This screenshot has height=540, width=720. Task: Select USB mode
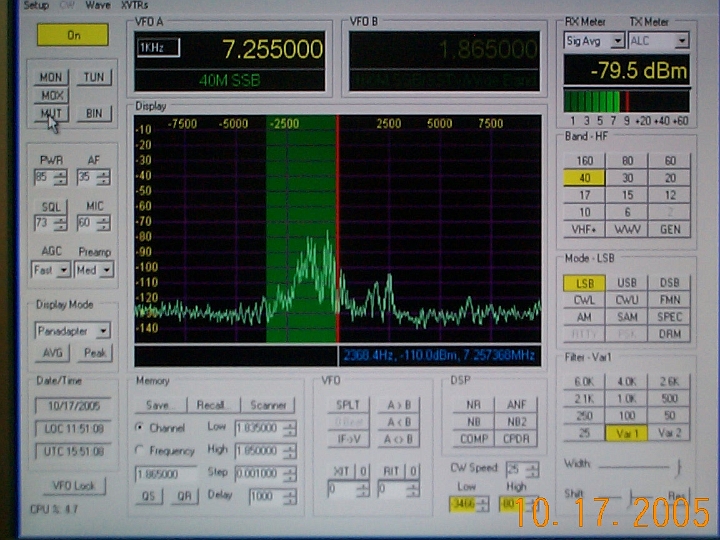tap(627, 283)
